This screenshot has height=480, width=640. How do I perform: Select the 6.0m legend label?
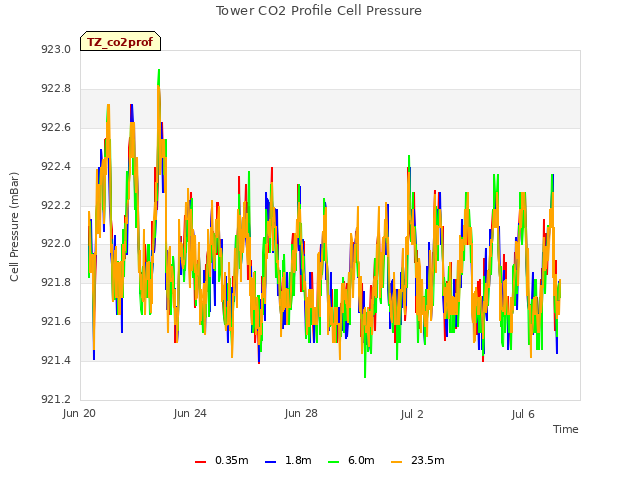(x=361, y=460)
